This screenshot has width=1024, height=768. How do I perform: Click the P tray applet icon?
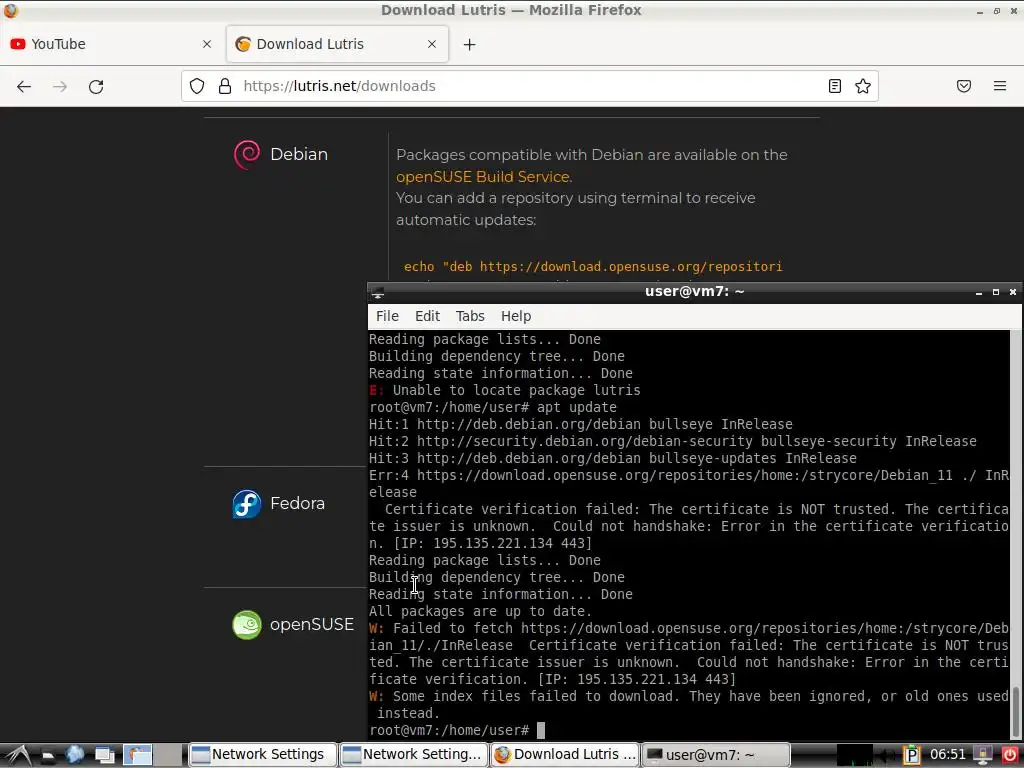912,755
